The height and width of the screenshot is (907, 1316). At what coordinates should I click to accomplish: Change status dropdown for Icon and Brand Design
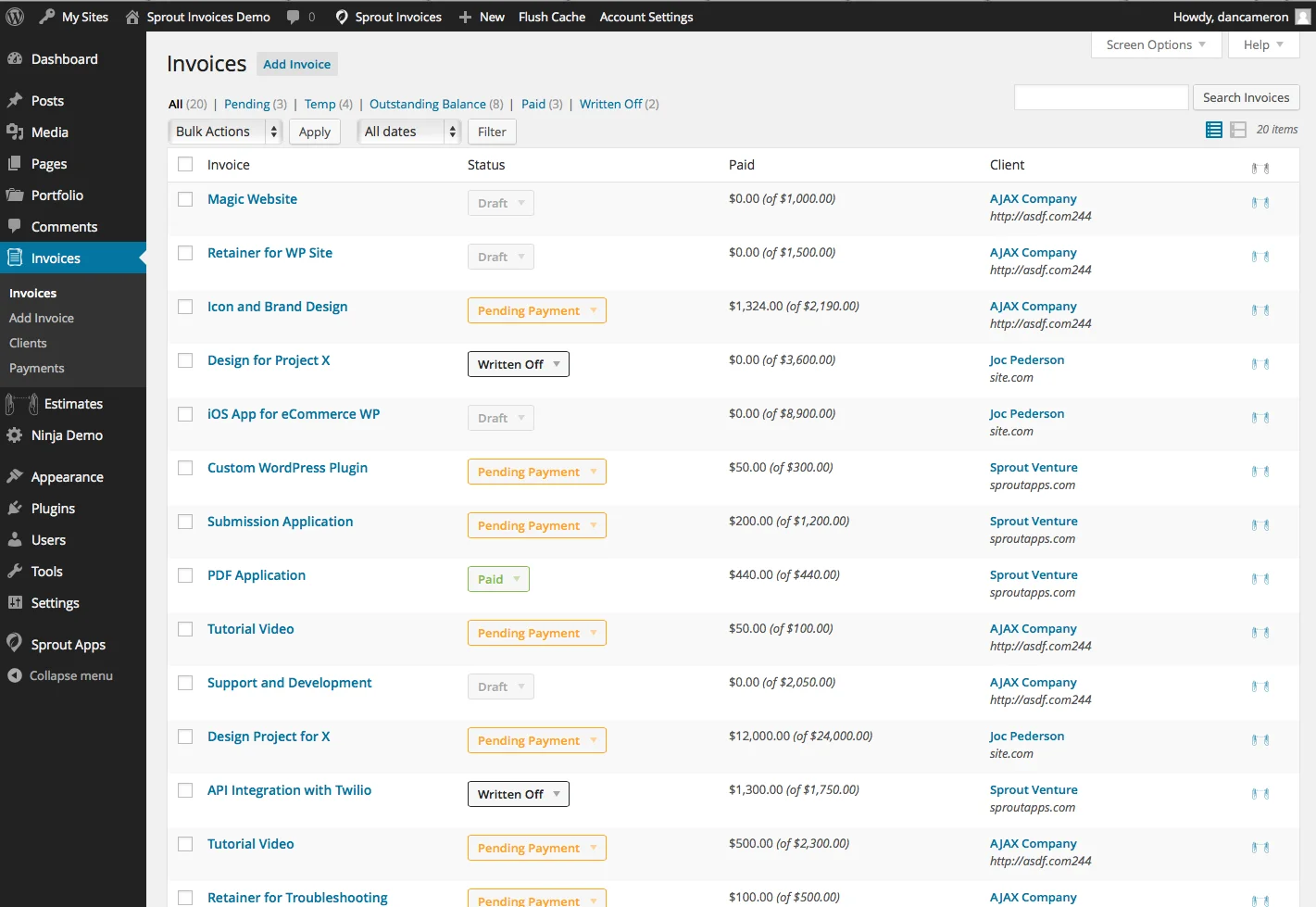tap(536, 309)
